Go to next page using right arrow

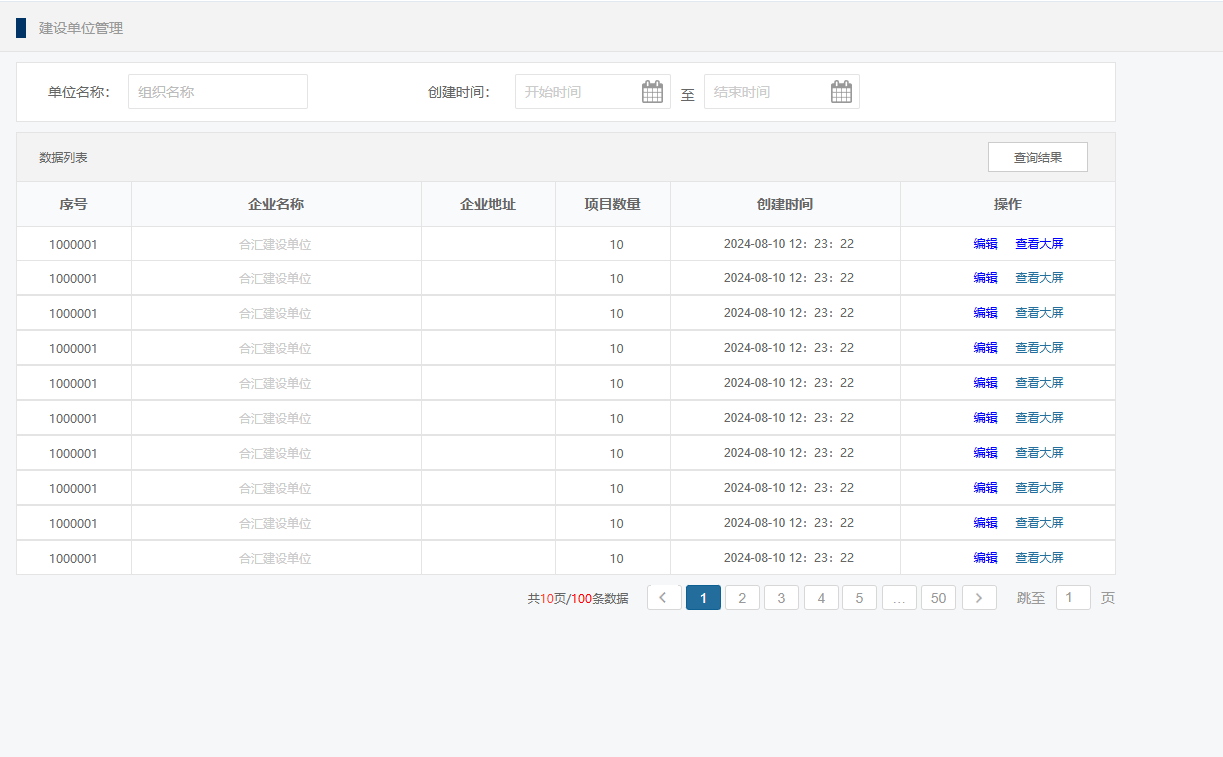[x=979, y=598]
